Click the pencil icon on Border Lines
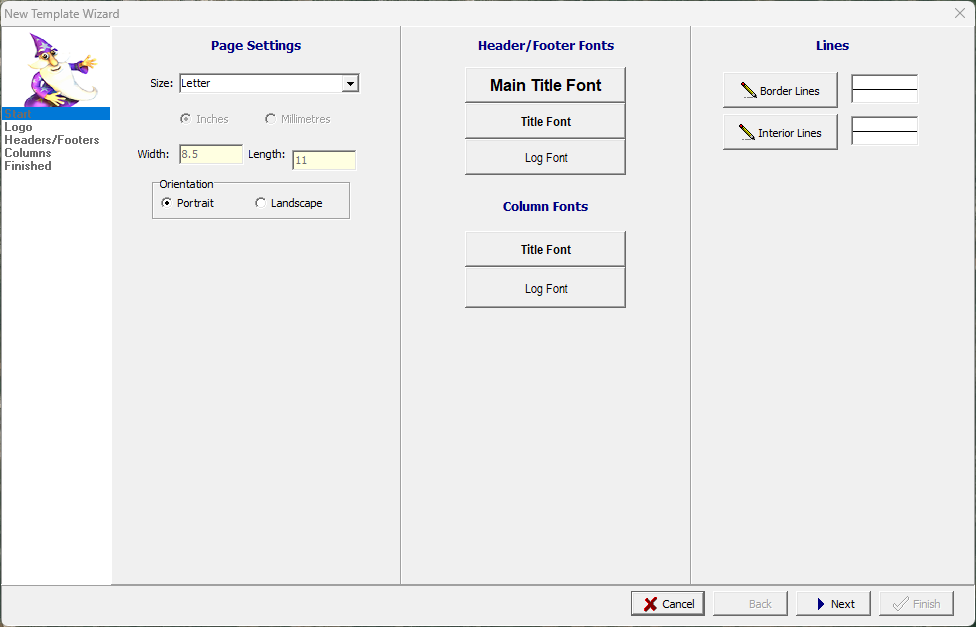976x627 pixels. coord(748,91)
